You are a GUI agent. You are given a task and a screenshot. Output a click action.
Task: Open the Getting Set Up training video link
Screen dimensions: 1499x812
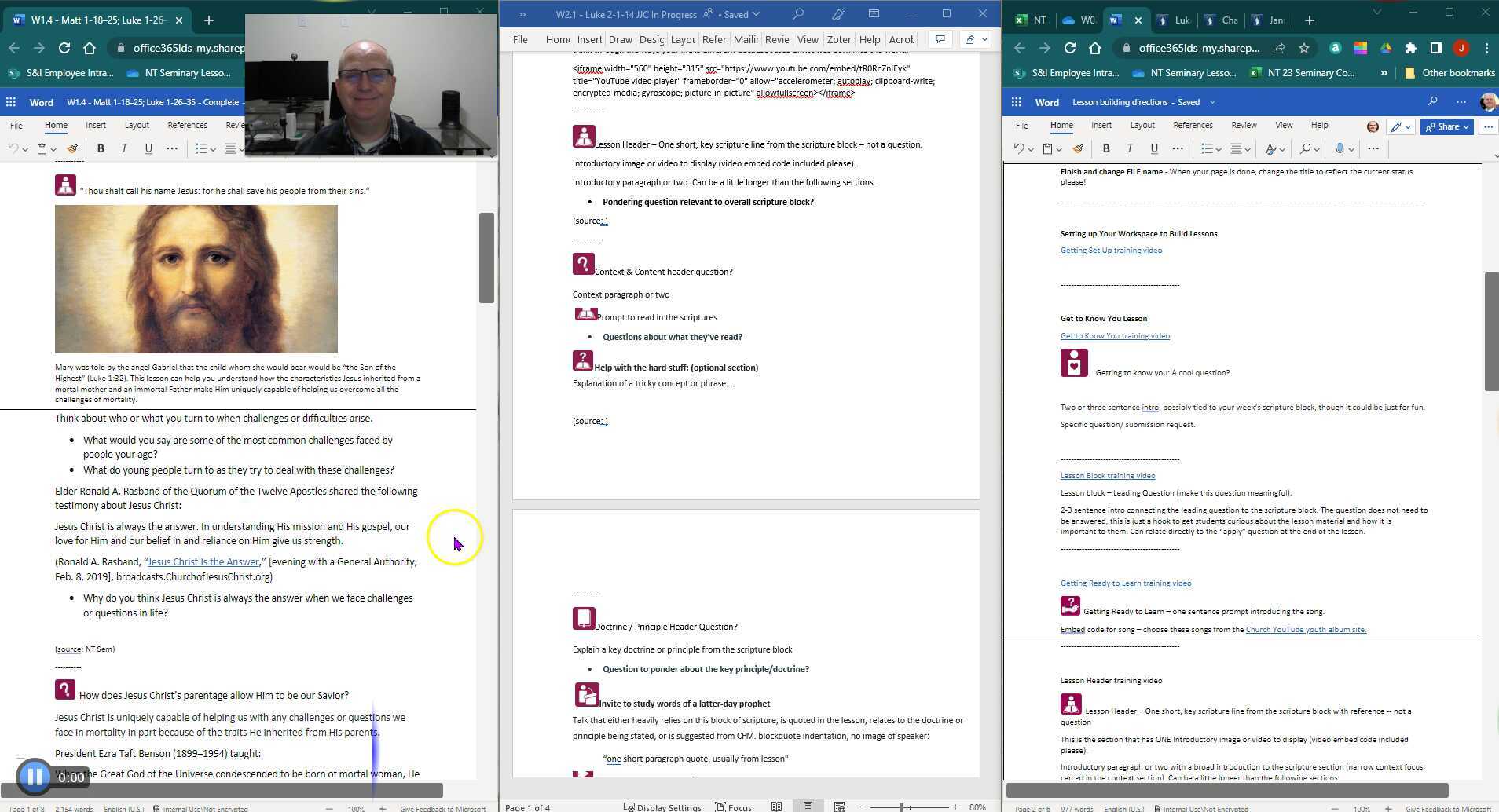pyautogui.click(x=1111, y=251)
